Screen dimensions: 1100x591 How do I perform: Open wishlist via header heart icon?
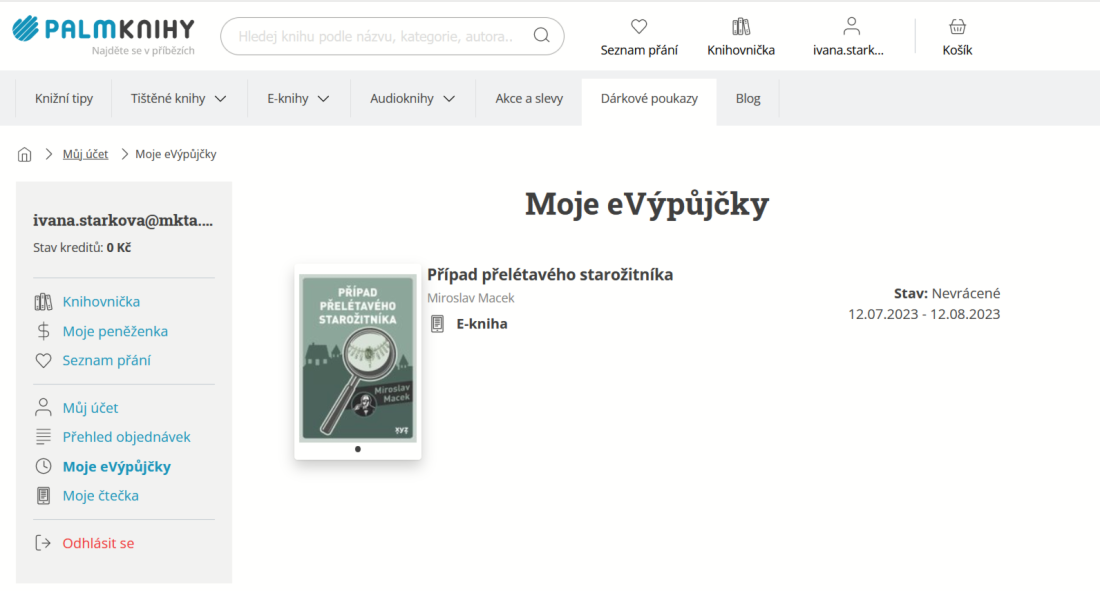point(638,26)
